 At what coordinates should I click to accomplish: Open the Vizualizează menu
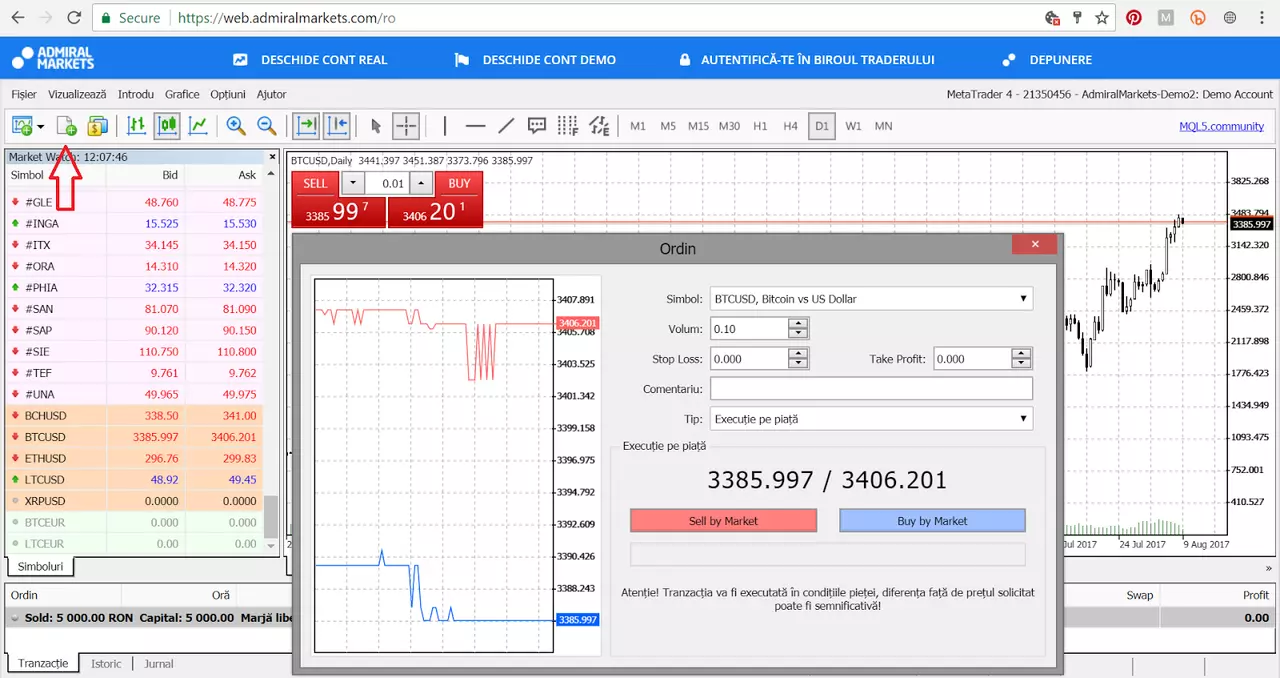click(x=77, y=94)
